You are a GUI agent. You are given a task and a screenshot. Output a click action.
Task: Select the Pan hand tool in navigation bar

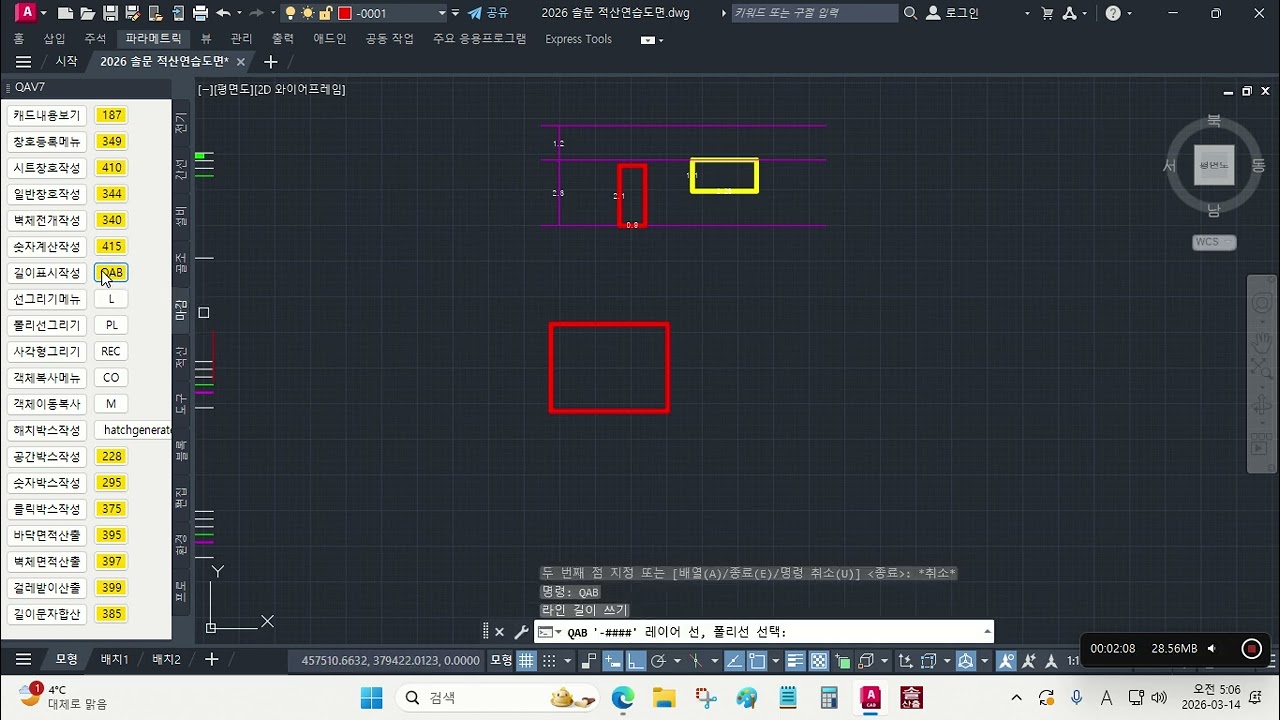pos(1262,343)
